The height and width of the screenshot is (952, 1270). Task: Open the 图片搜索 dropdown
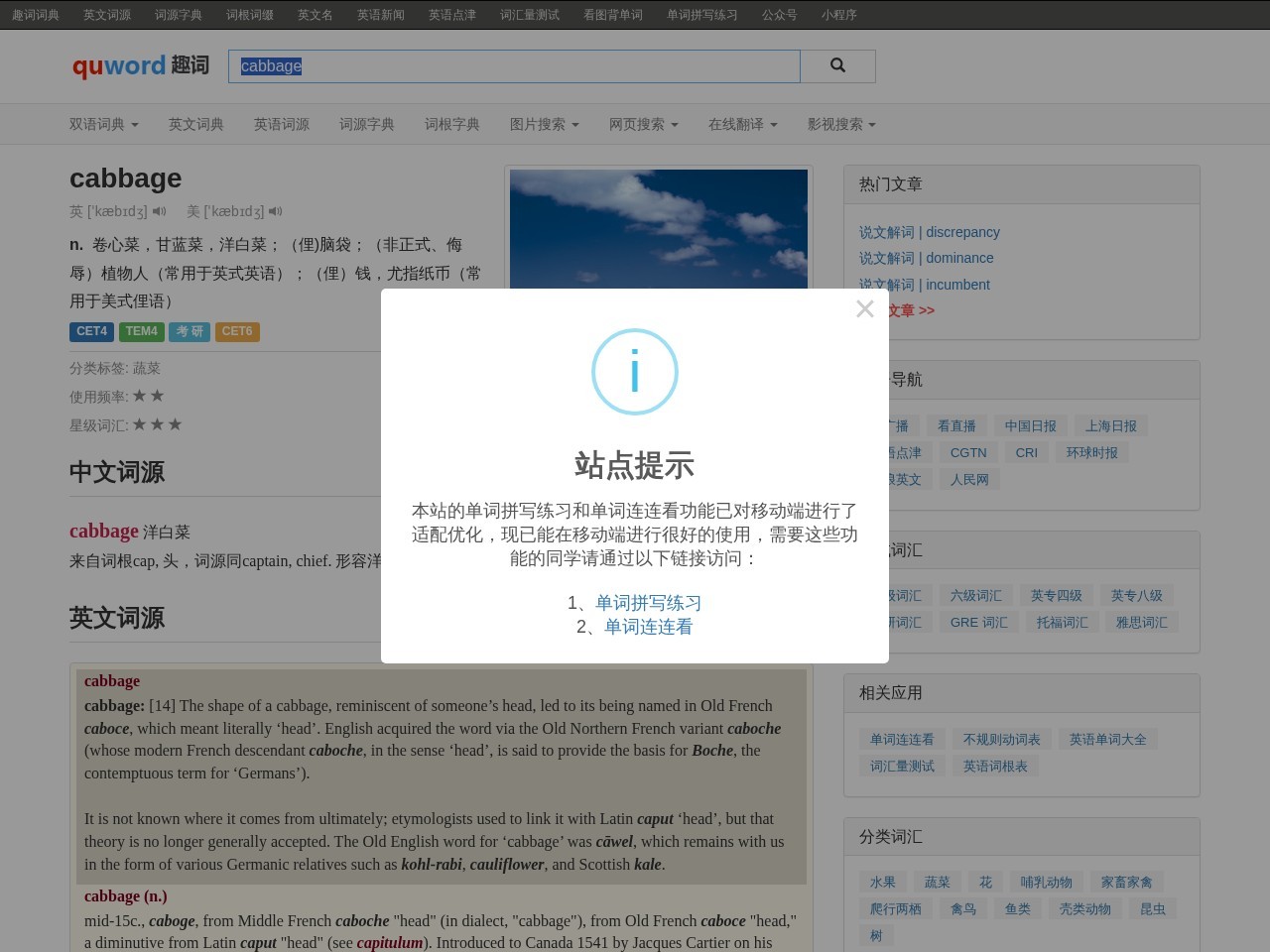[x=544, y=124]
